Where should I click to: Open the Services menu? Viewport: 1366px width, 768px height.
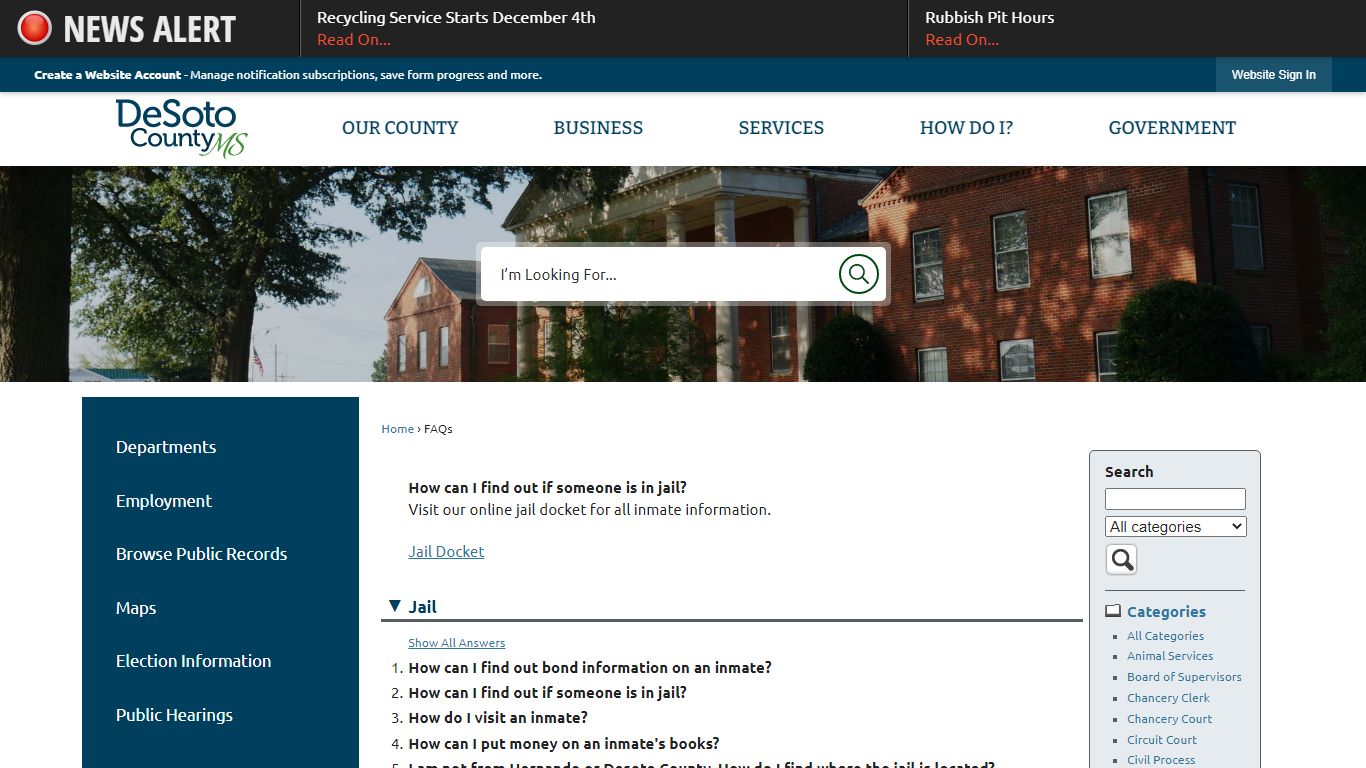(781, 128)
